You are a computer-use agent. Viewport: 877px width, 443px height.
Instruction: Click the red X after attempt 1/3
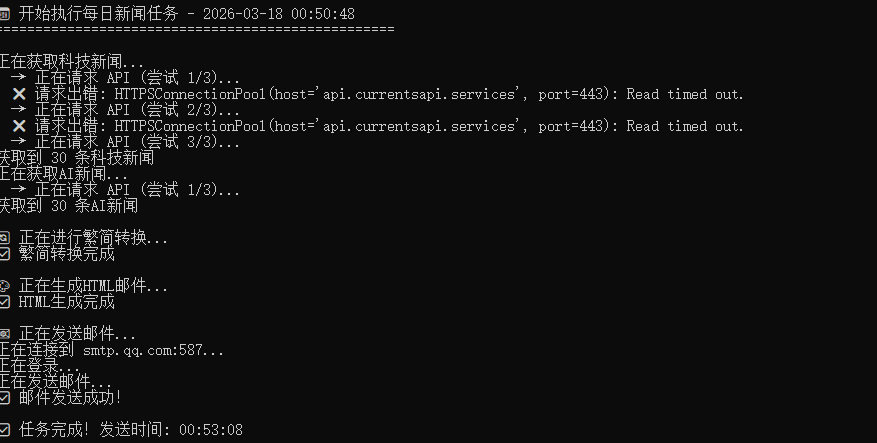(19, 94)
